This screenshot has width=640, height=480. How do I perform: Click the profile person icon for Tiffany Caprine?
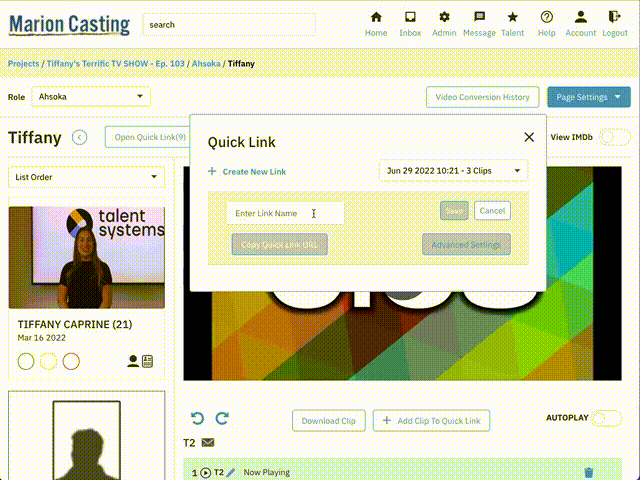pos(133,361)
